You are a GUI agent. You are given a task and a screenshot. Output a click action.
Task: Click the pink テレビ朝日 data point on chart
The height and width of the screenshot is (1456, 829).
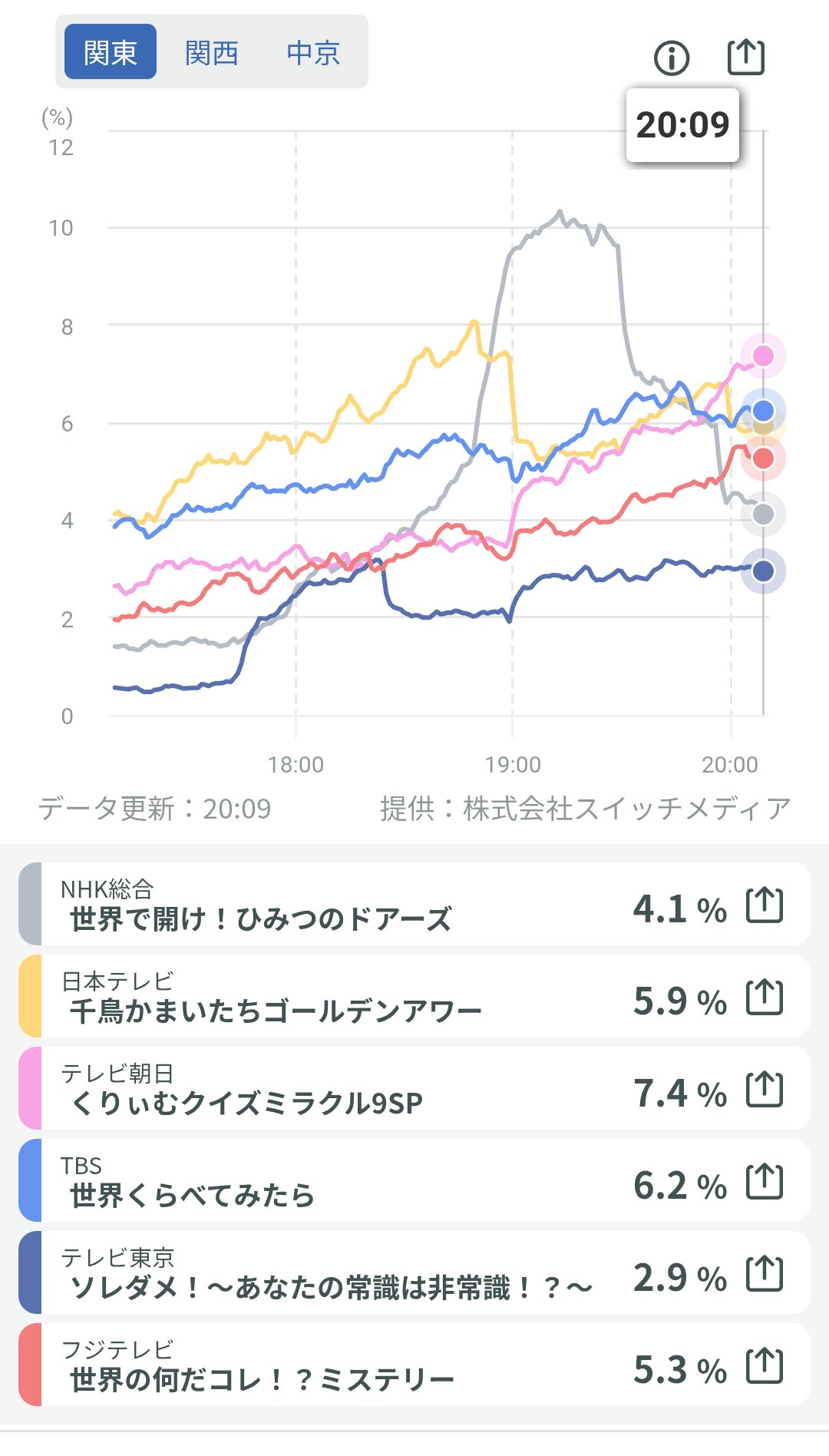(x=763, y=356)
